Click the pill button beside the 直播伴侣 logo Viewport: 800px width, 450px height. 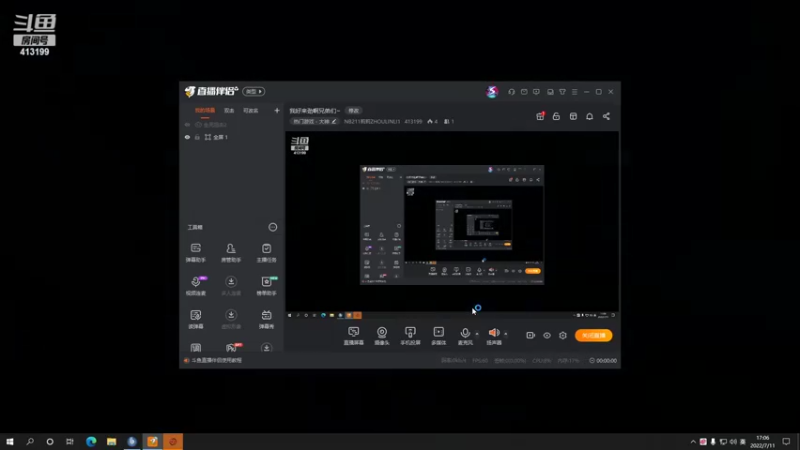254,91
